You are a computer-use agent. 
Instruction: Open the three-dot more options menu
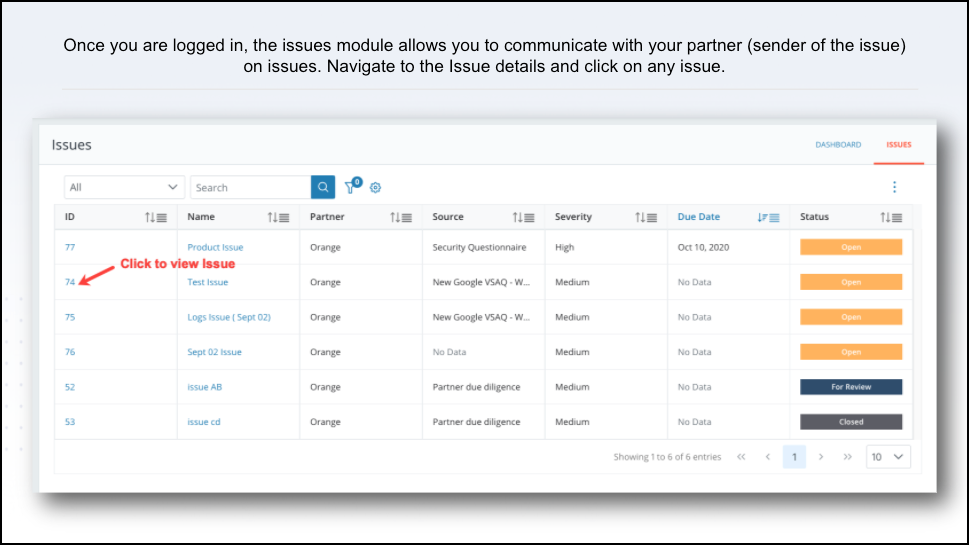[x=894, y=187]
